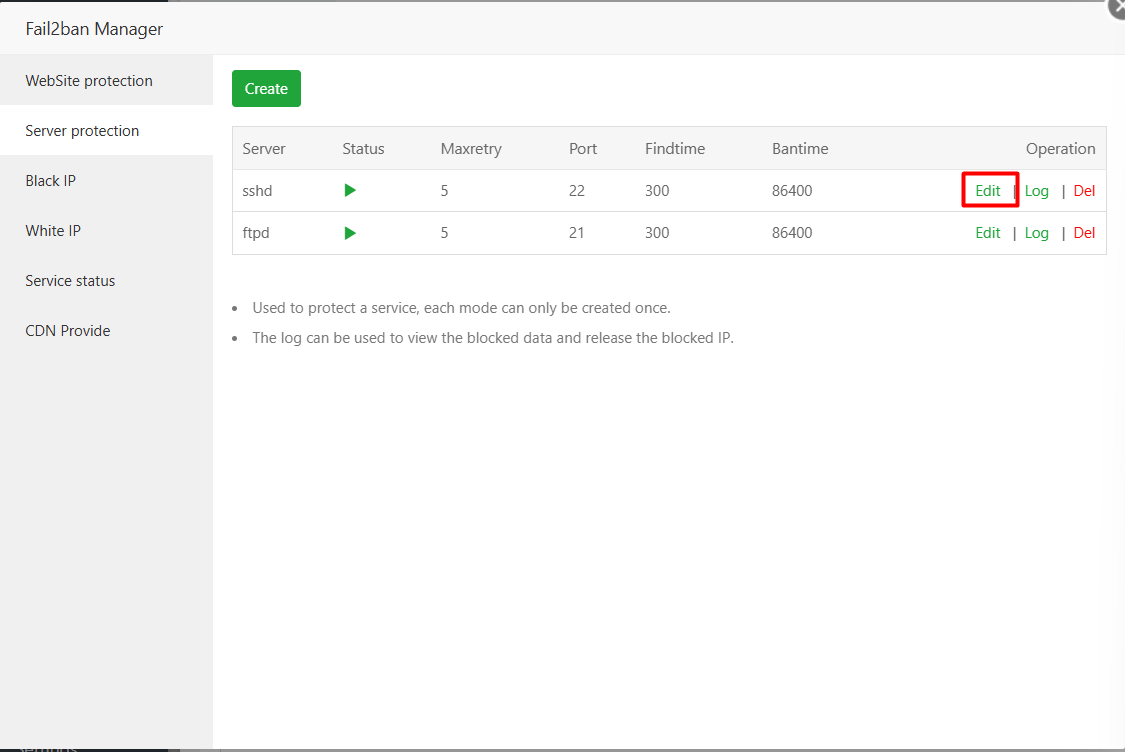Click the ftpd status play icon
The width and height of the screenshot is (1125, 752).
[x=350, y=233]
